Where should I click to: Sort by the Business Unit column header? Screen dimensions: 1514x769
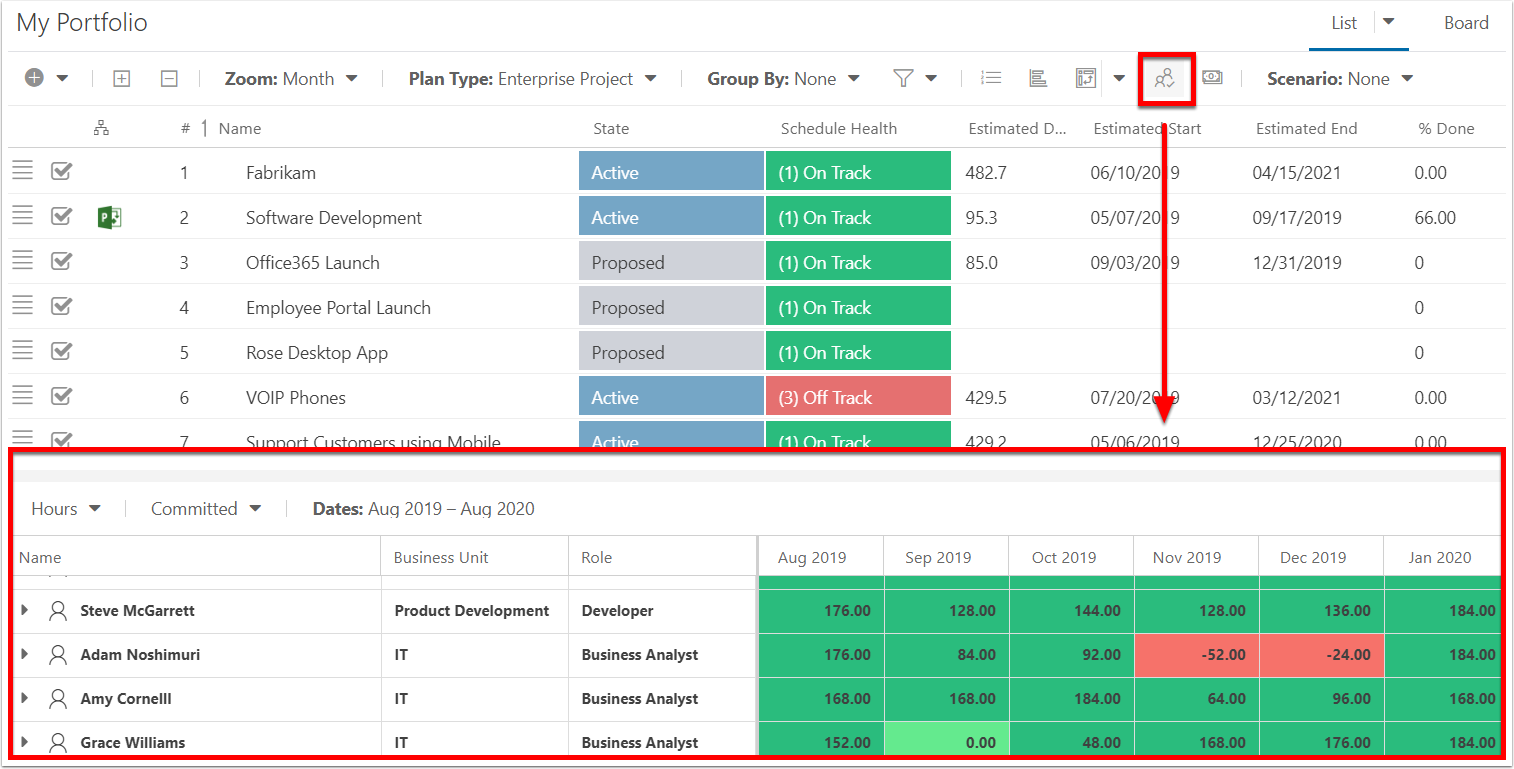click(x=441, y=558)
